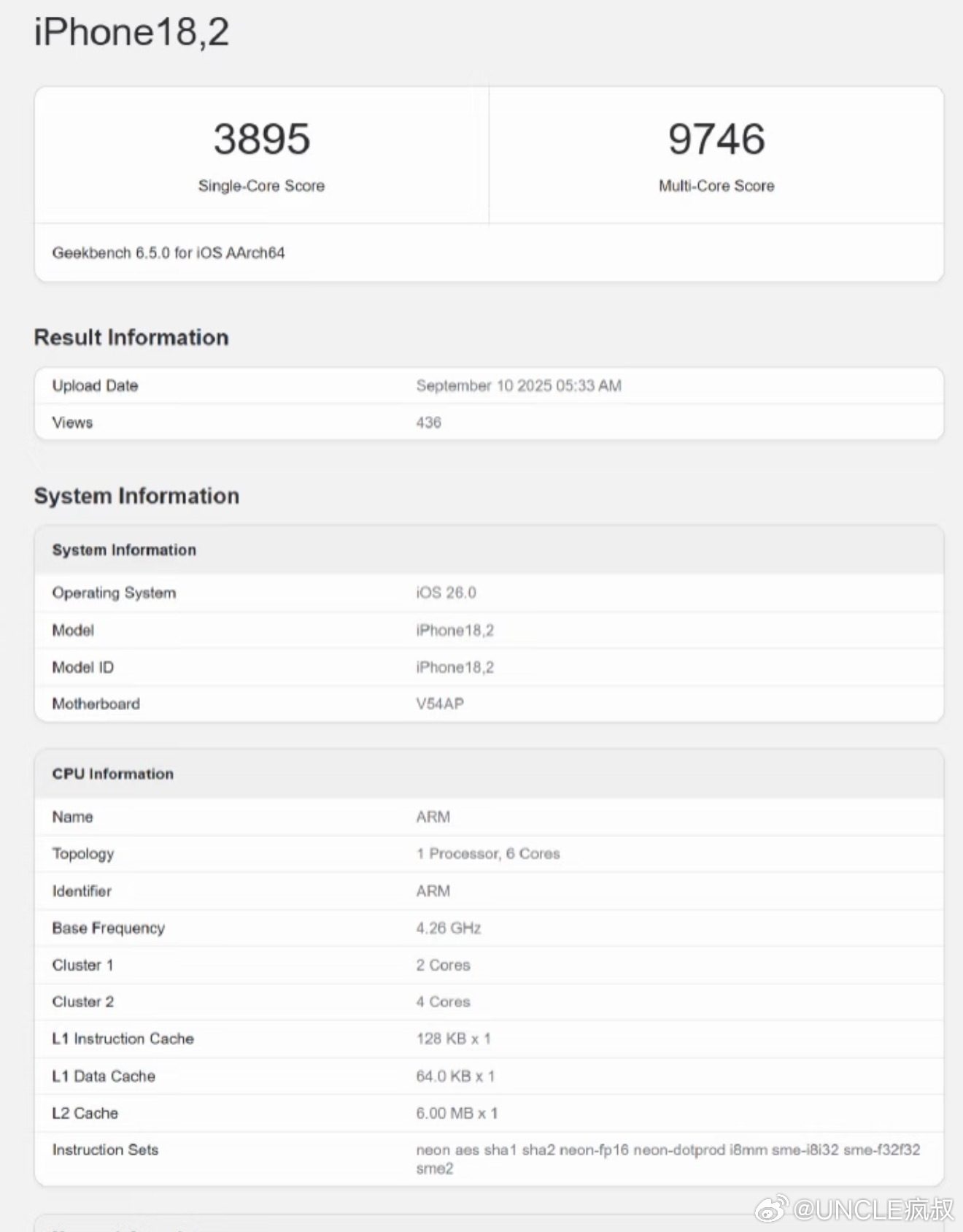The height and width of the screenshot is (1232, 963).
Task: Click the iPhone18,2 page title
Action: click(x=131, y=33)
